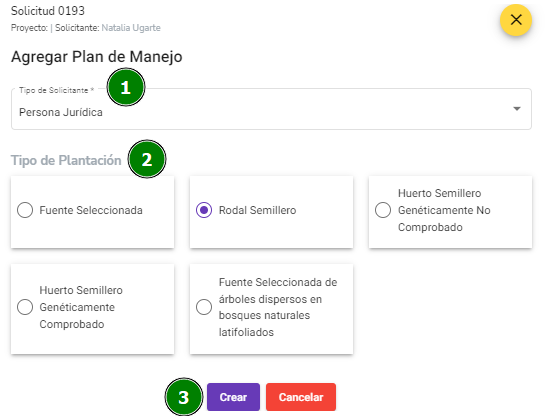545x416 pixels.
Task: Click the green step 1 marker
Action: point(126,87)
